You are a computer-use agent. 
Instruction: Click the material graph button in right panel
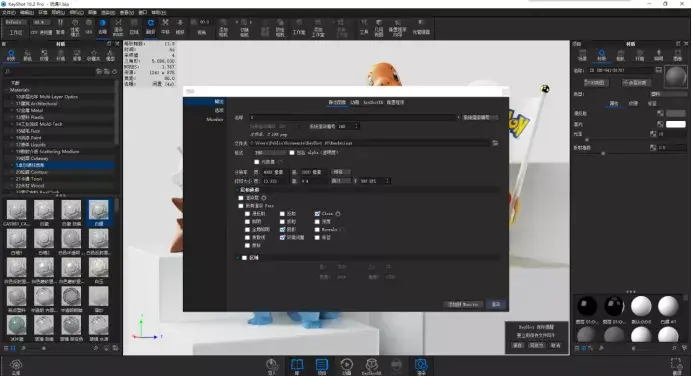click(596, 83)
